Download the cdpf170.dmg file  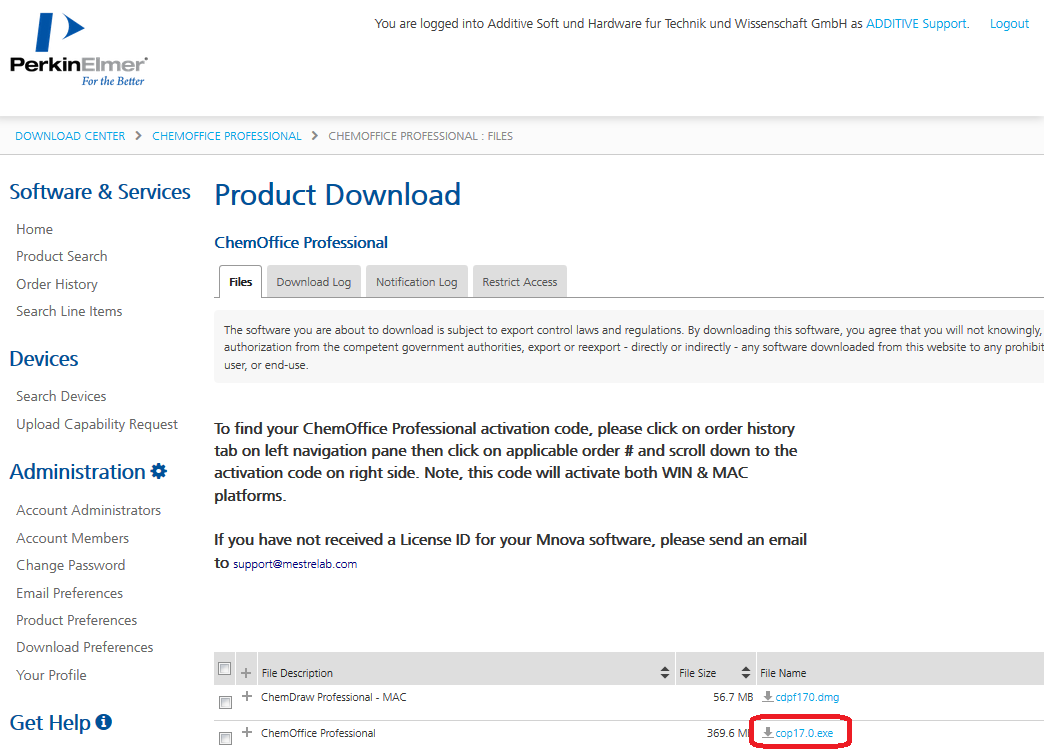807,697
